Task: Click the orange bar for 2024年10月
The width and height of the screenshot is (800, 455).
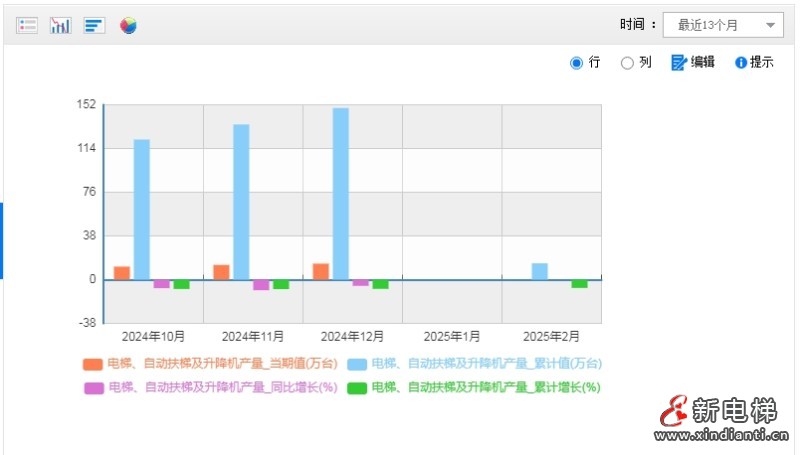Action: tap(122, 273)
